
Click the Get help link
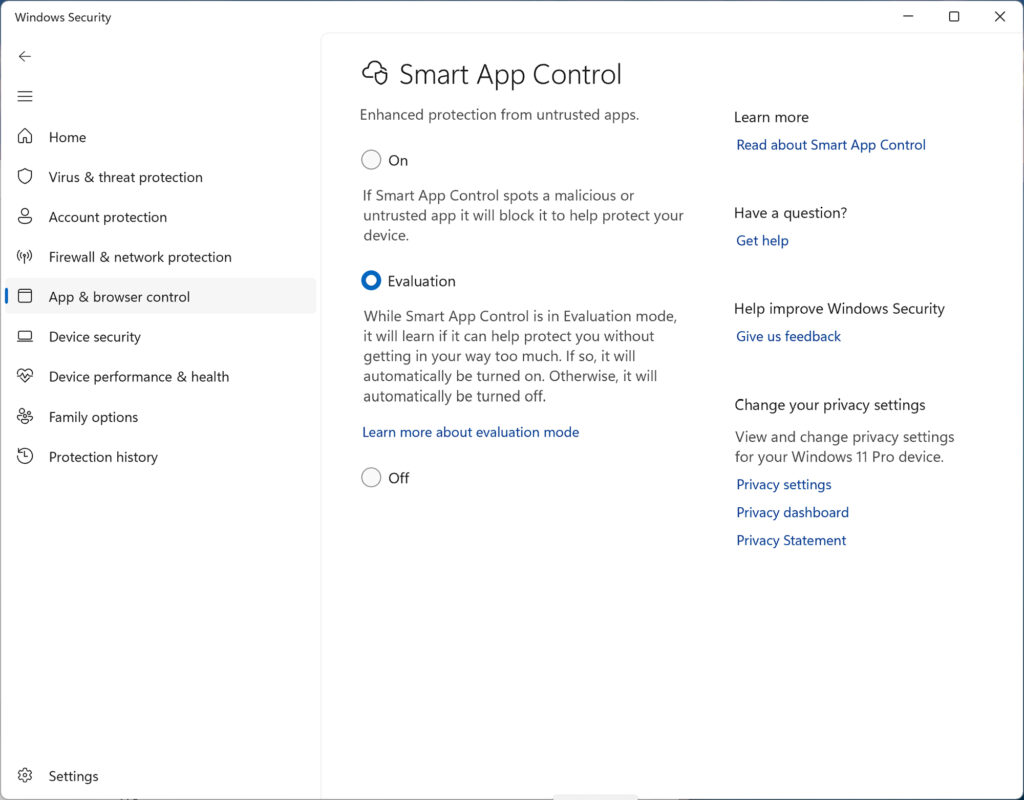tap(762, 240)
